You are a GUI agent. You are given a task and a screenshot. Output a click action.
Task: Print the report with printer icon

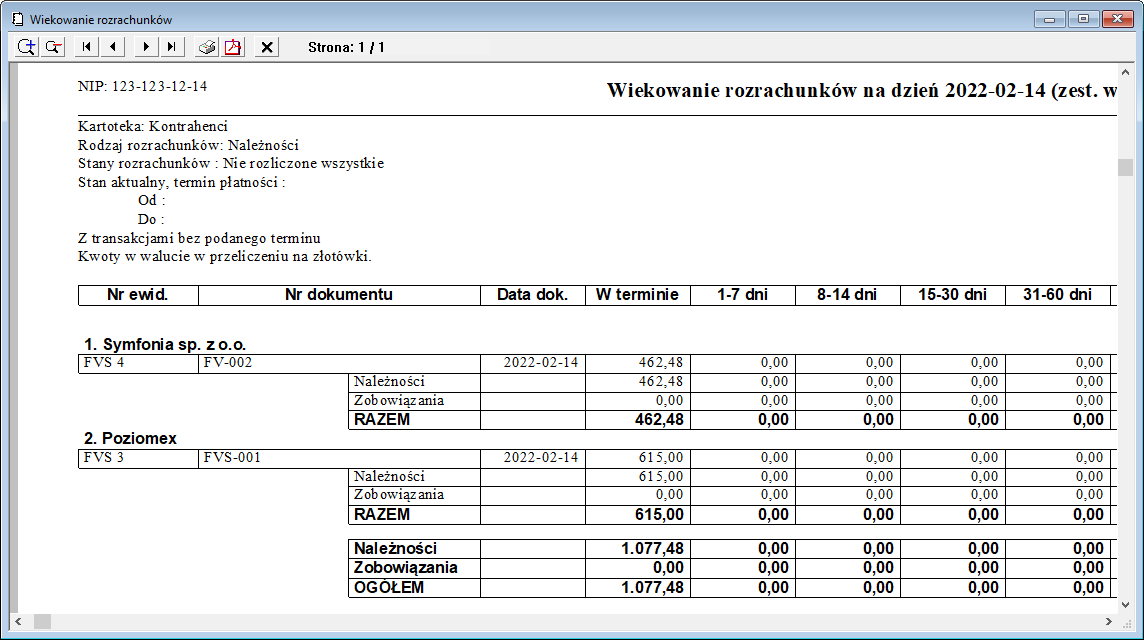207,47
